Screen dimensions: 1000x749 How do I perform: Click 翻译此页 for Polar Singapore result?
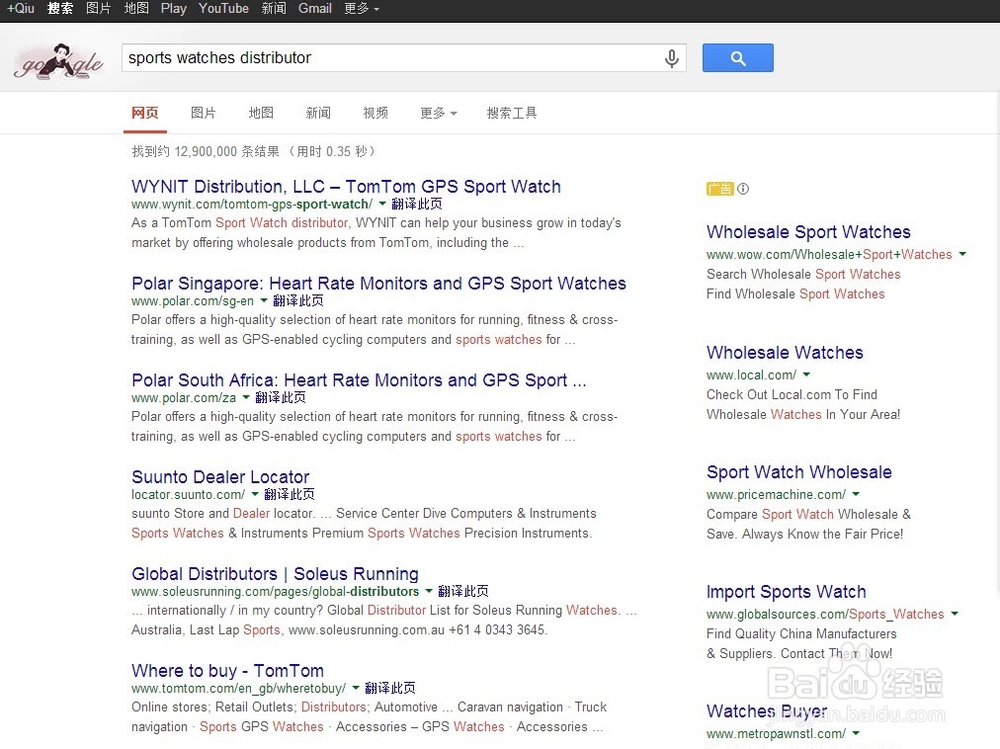tap(298, 301)
